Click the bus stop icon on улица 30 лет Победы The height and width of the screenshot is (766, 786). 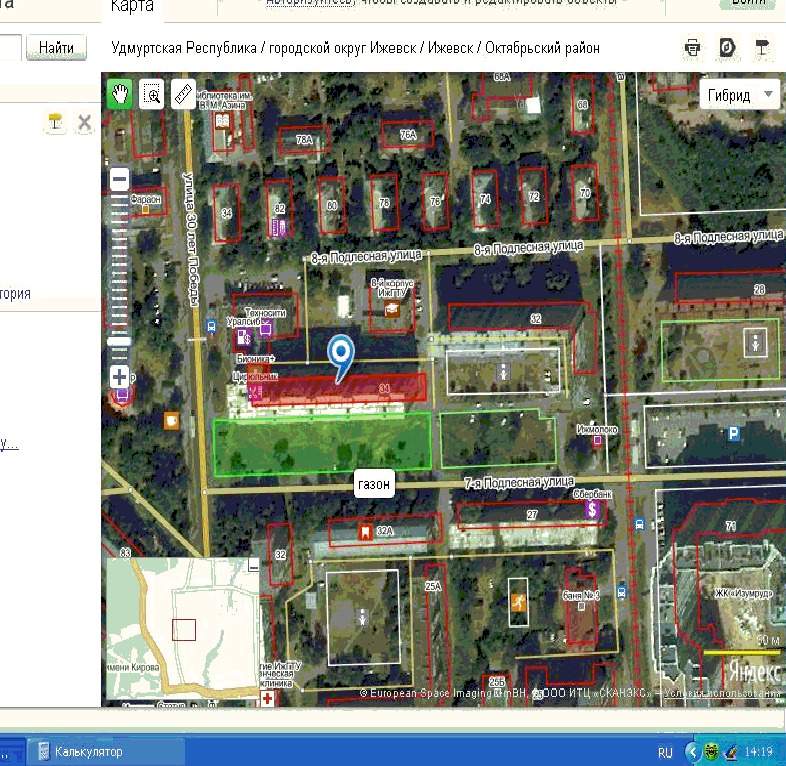[211, 327]
